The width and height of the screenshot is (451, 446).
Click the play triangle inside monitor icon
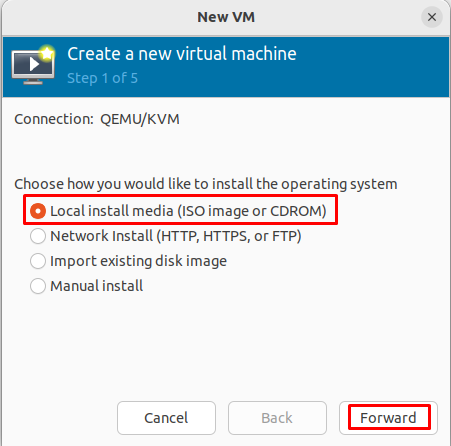click(x=34, y=64)
